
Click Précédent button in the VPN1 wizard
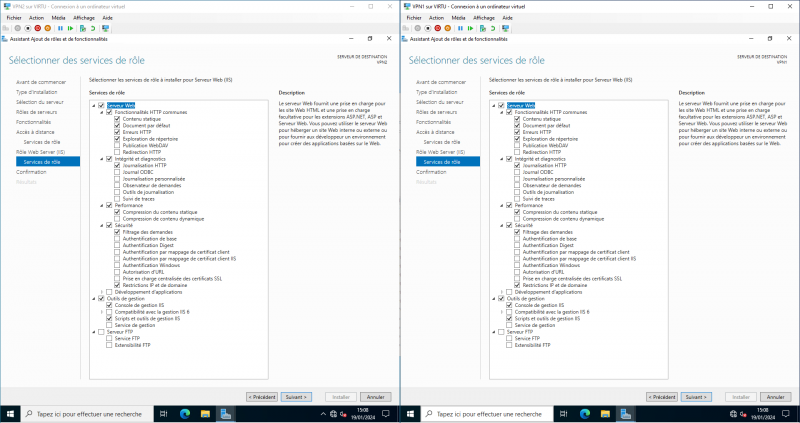(662, 397)
